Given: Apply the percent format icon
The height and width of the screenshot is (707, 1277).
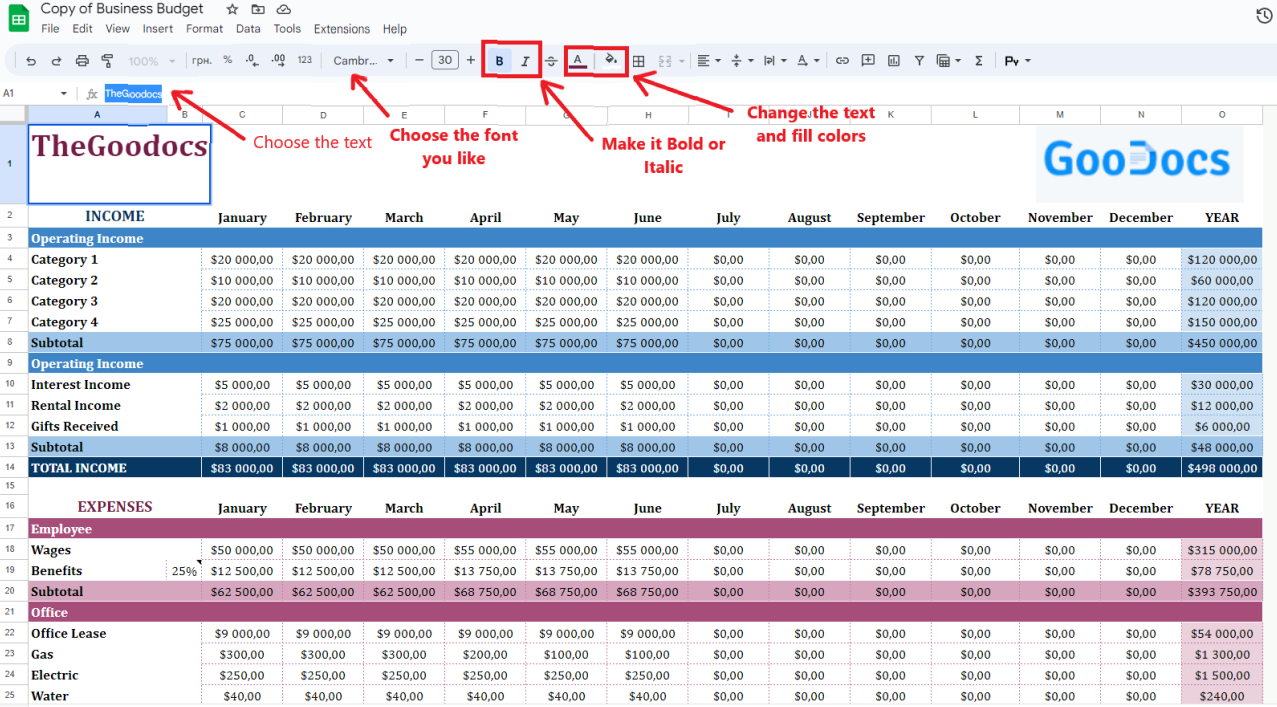Looking at the screenshot, I should point(227,60).
